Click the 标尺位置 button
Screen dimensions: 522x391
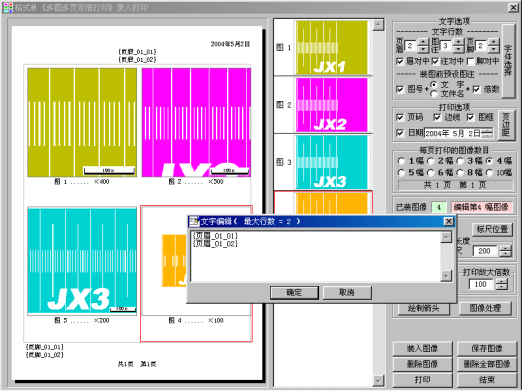pos(492,229)
